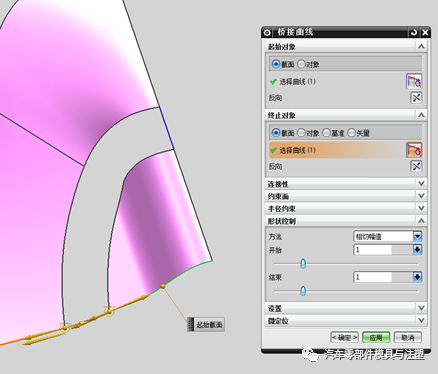Click the 确定 button
438x374 pixels.
tap(344, 337)
